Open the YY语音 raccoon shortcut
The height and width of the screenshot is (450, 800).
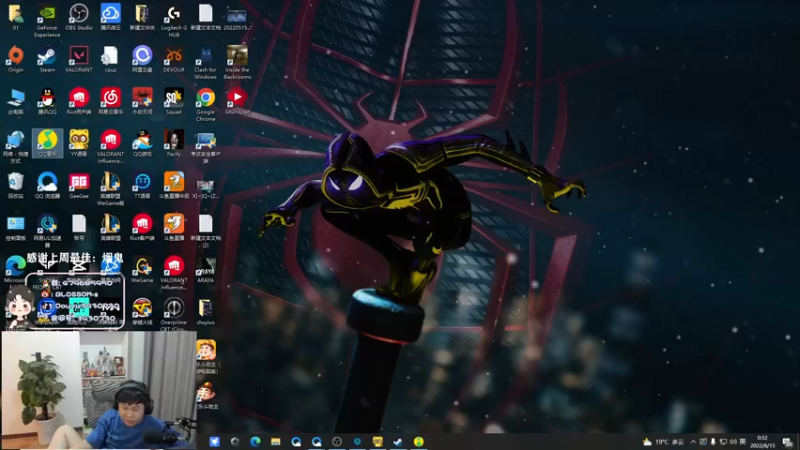[x=79, y=143]
